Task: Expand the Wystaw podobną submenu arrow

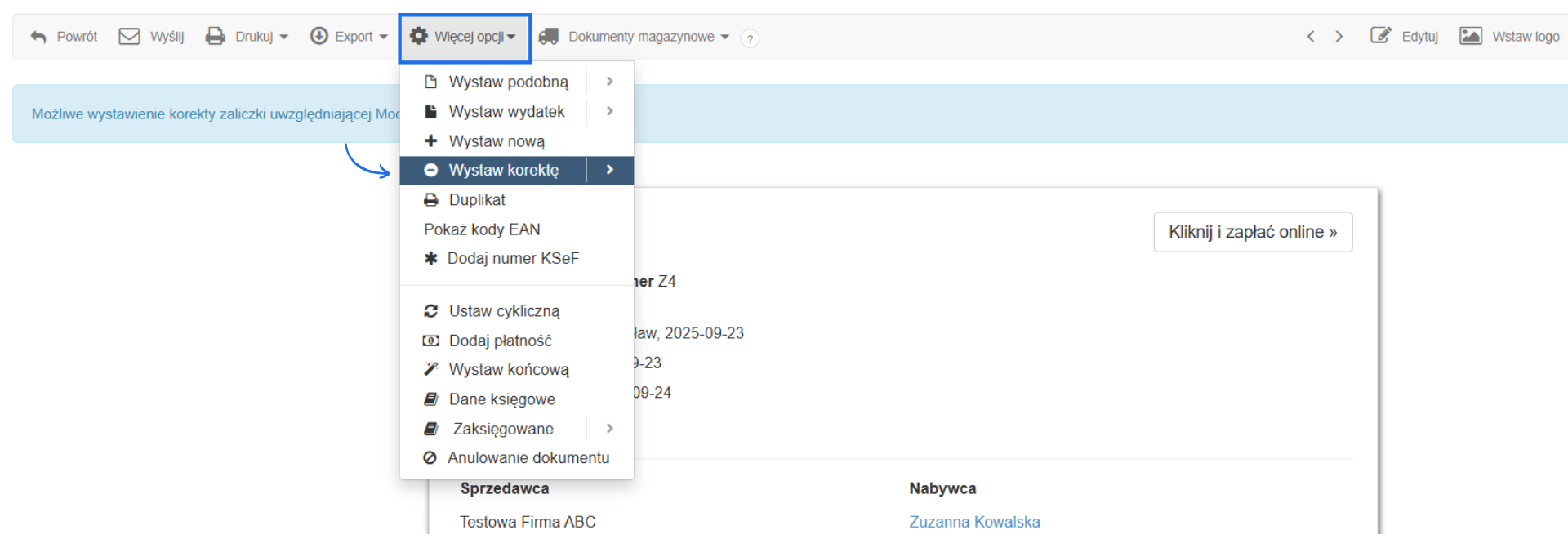Action: (x=609, y=82)
